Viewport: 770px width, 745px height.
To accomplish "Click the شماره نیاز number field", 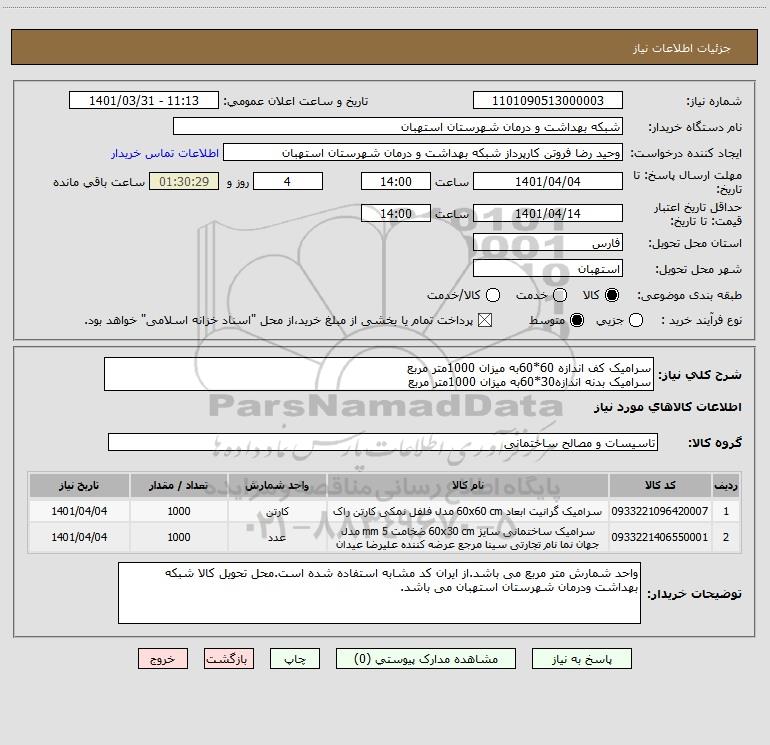I will (x=548, y=101).
